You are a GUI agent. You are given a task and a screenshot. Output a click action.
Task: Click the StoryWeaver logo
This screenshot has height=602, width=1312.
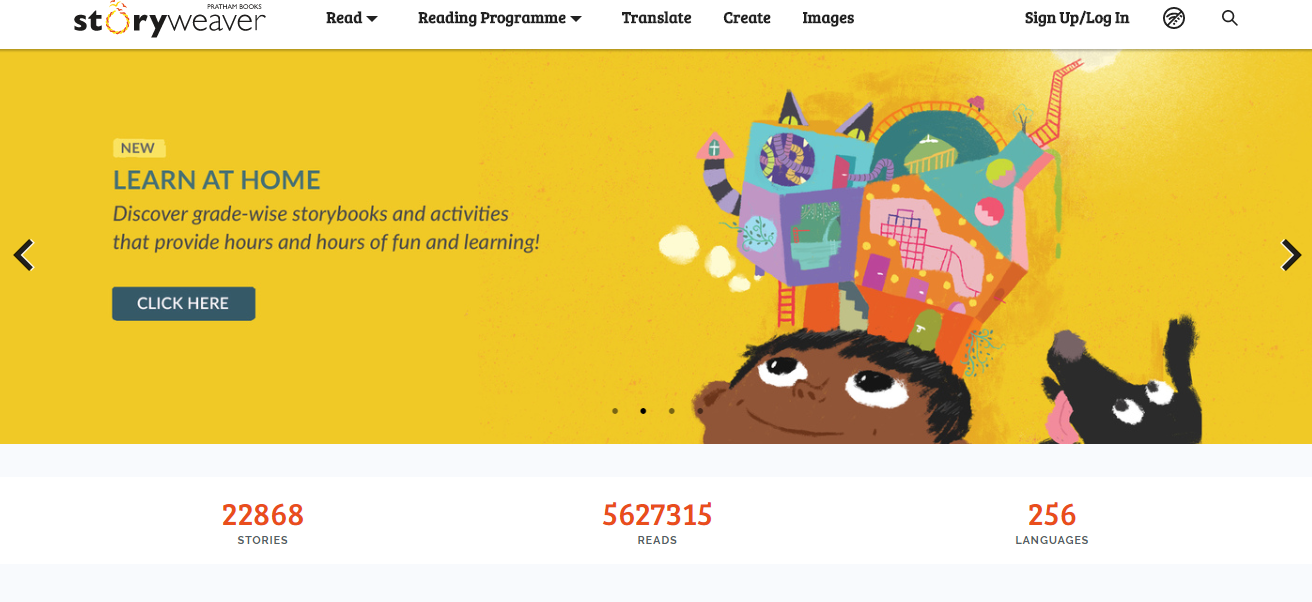click(x=170, y=19)
